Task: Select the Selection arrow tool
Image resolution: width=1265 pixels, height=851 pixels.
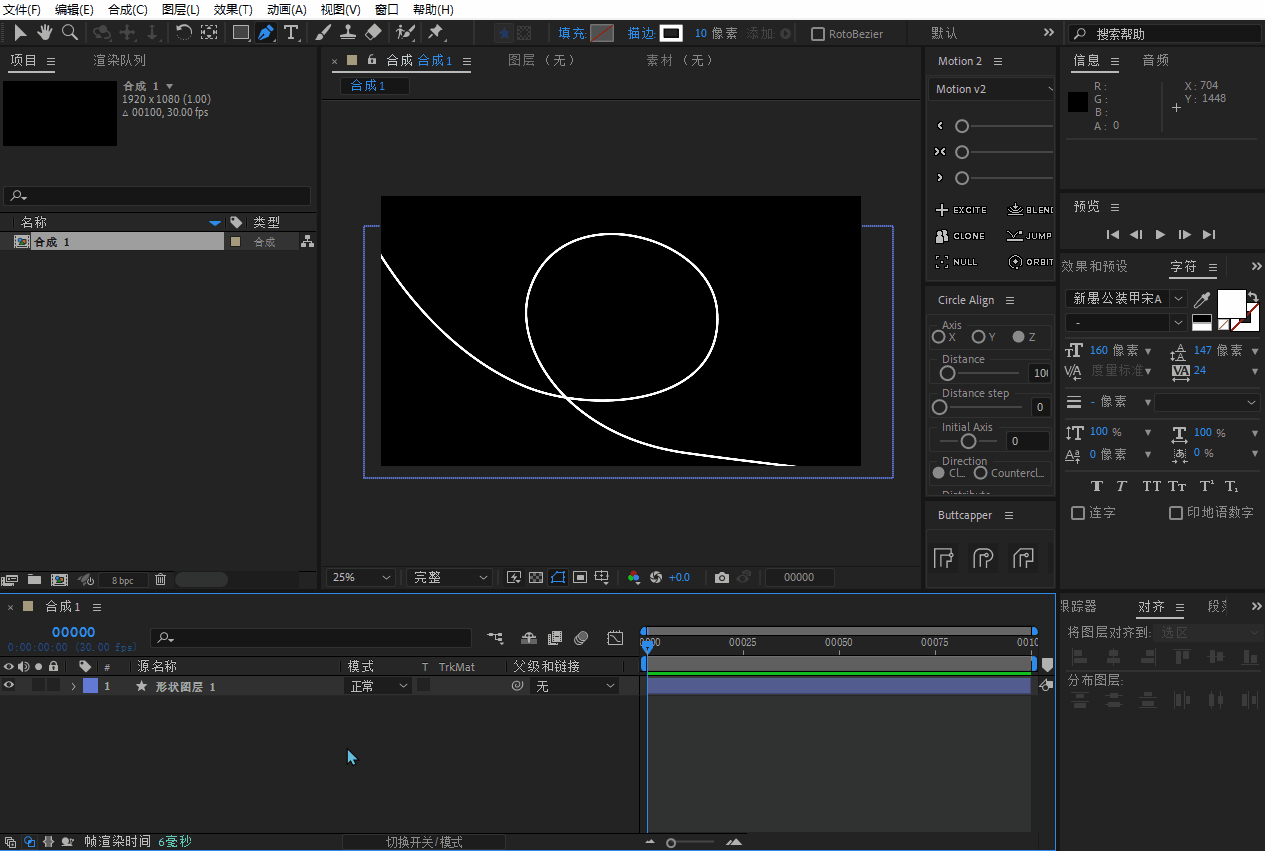Action: point(20,33)
